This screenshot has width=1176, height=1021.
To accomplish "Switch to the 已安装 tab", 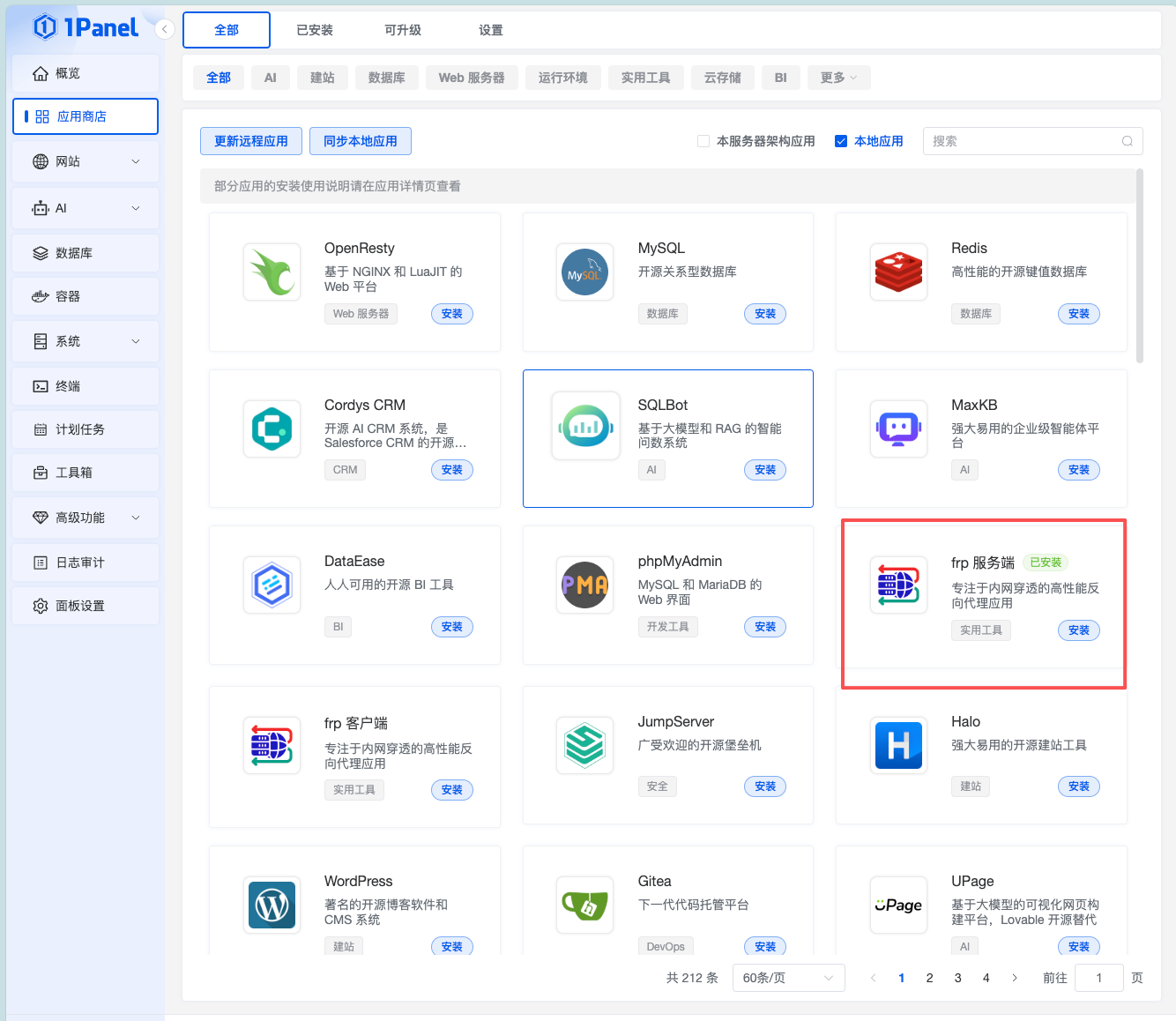I will pyautogui.click(x=315, y=30).
